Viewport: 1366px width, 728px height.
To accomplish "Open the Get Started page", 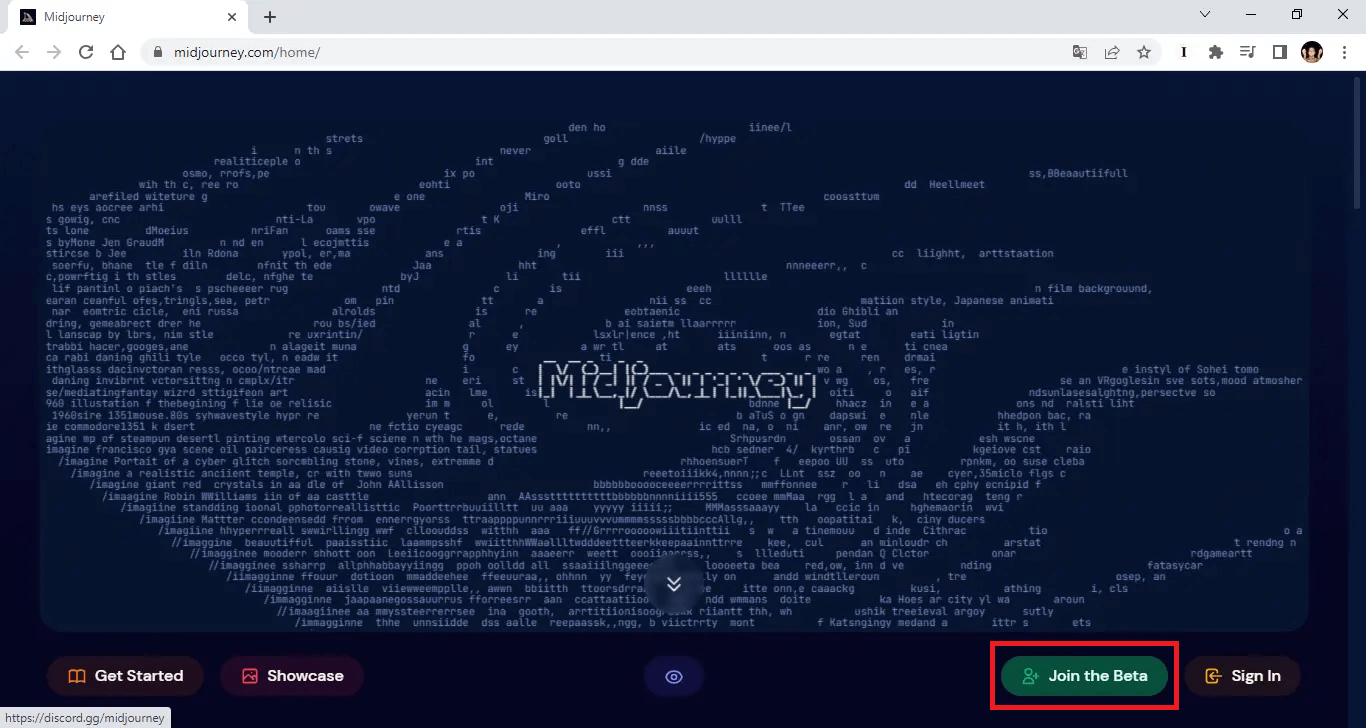I will coord(125,676).
